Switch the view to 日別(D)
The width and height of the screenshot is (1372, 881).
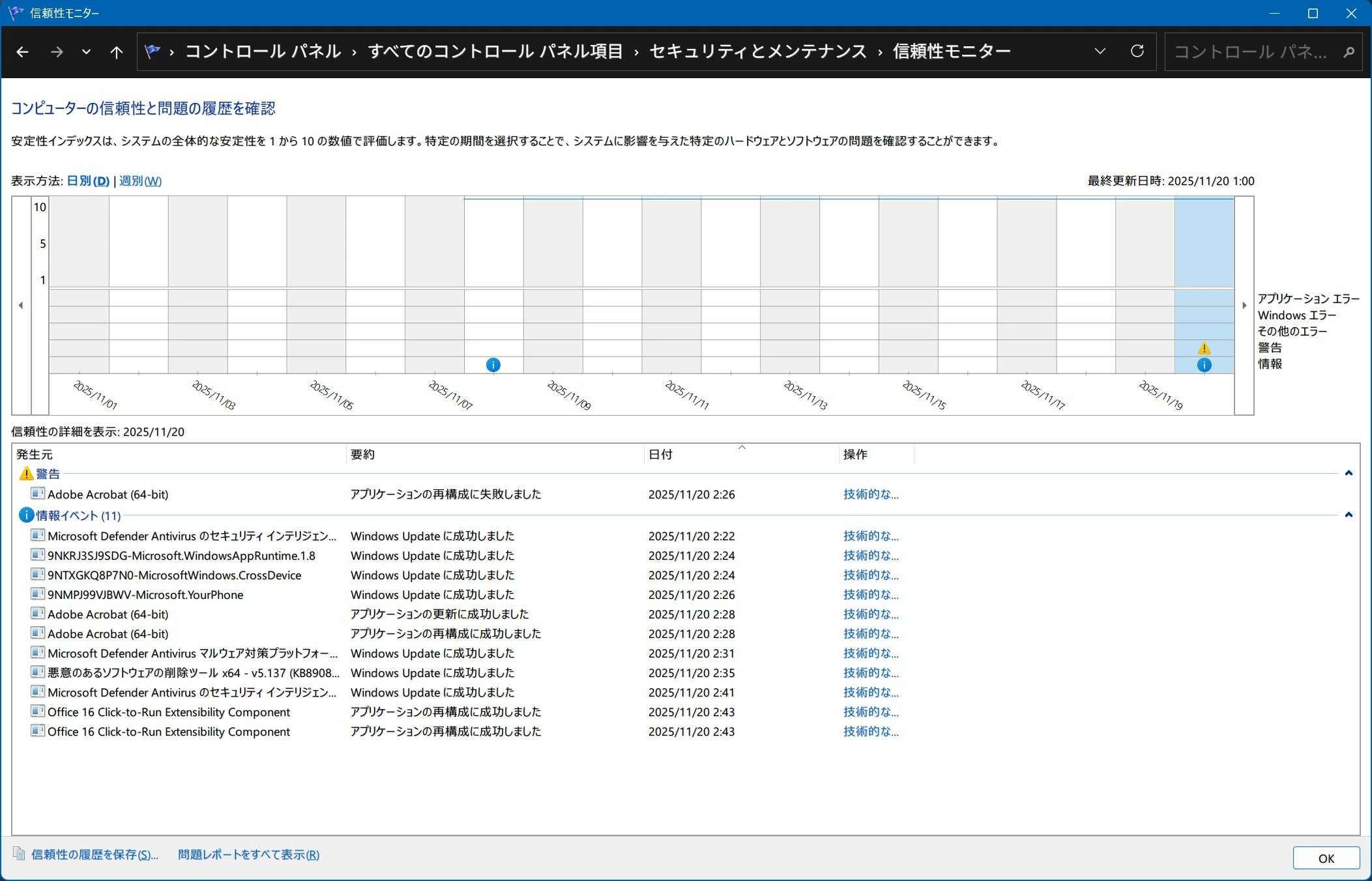88,181
